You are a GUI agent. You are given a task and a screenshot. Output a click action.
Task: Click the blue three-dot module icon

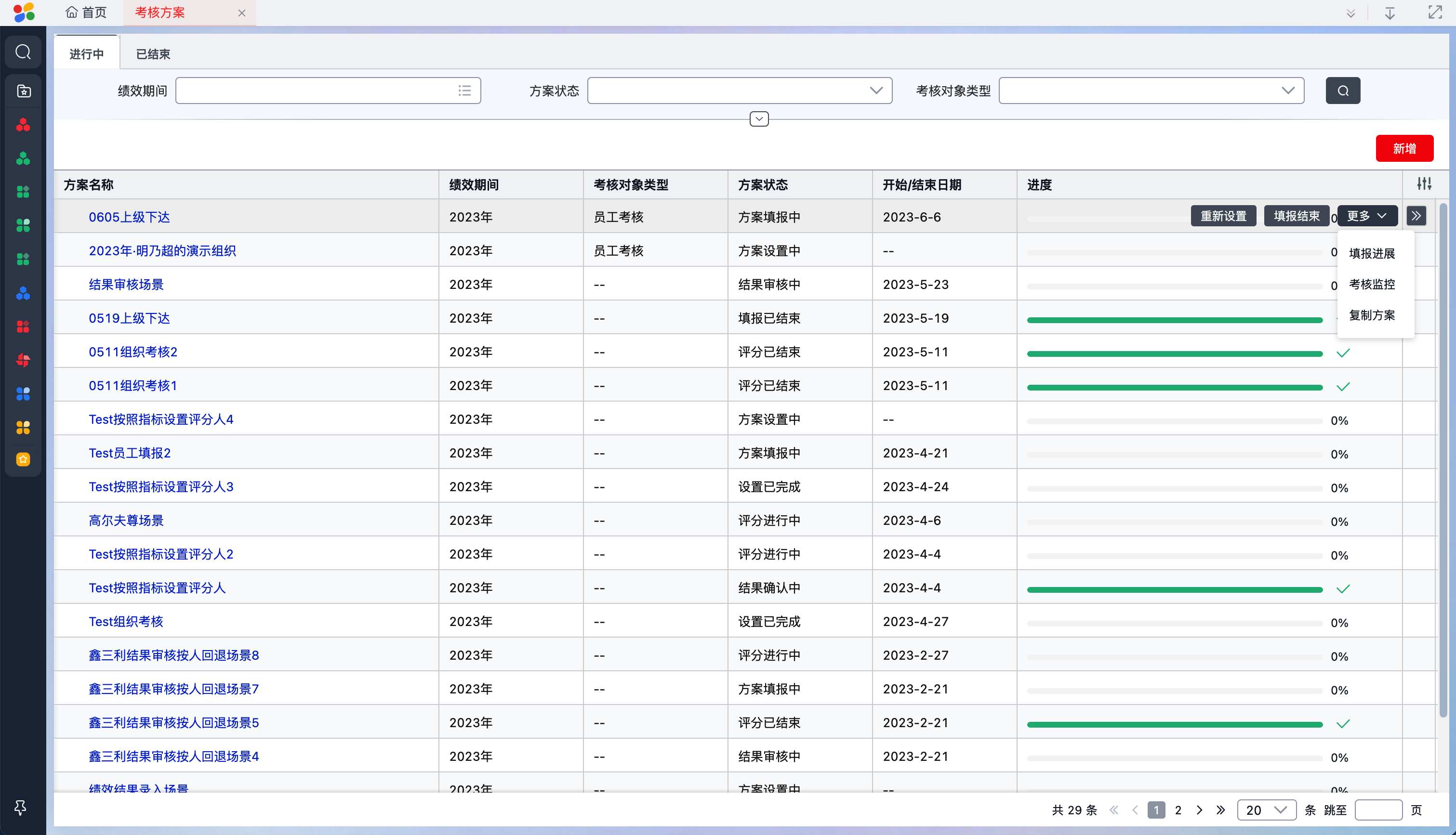23,293
